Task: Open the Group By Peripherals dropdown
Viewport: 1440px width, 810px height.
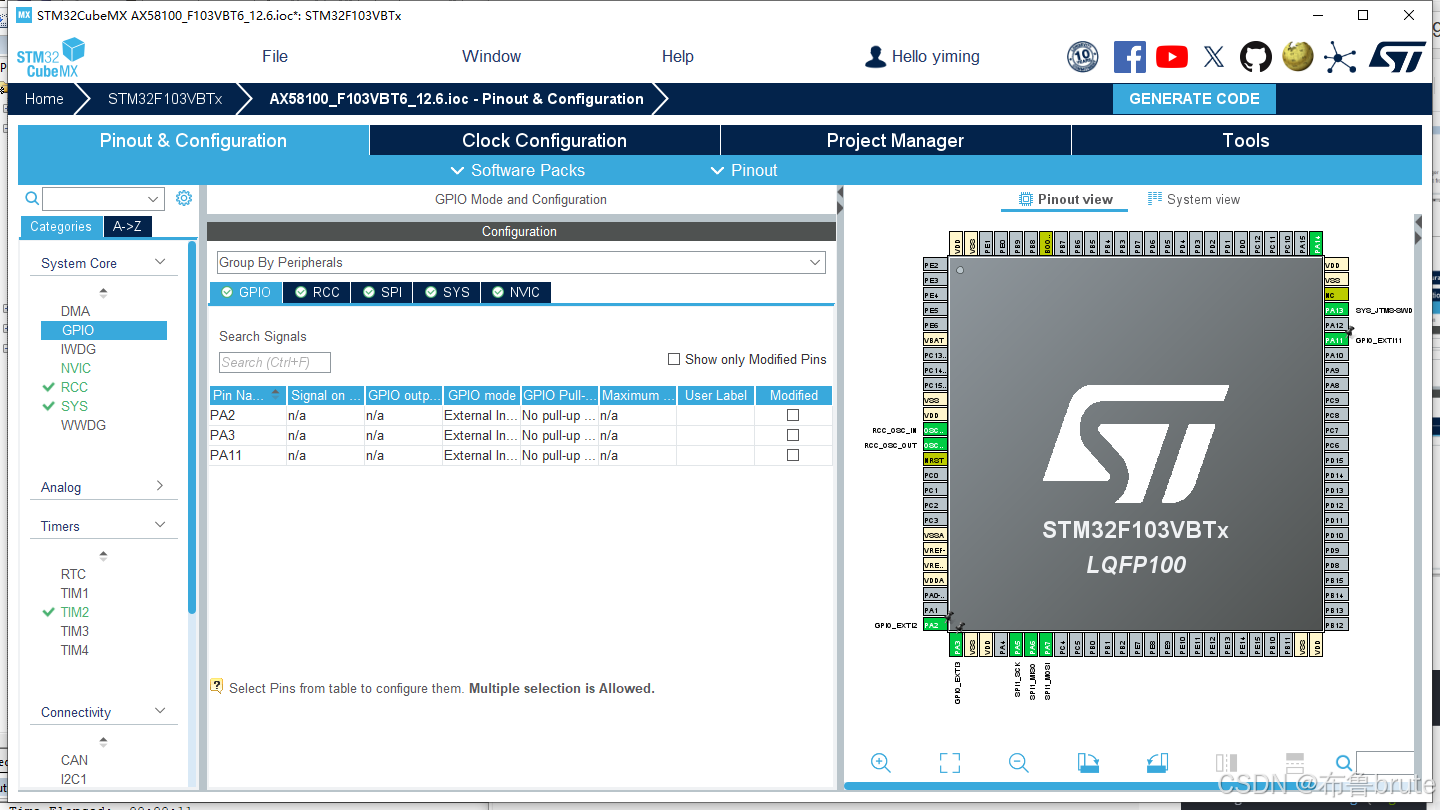Action: point(521,262)
